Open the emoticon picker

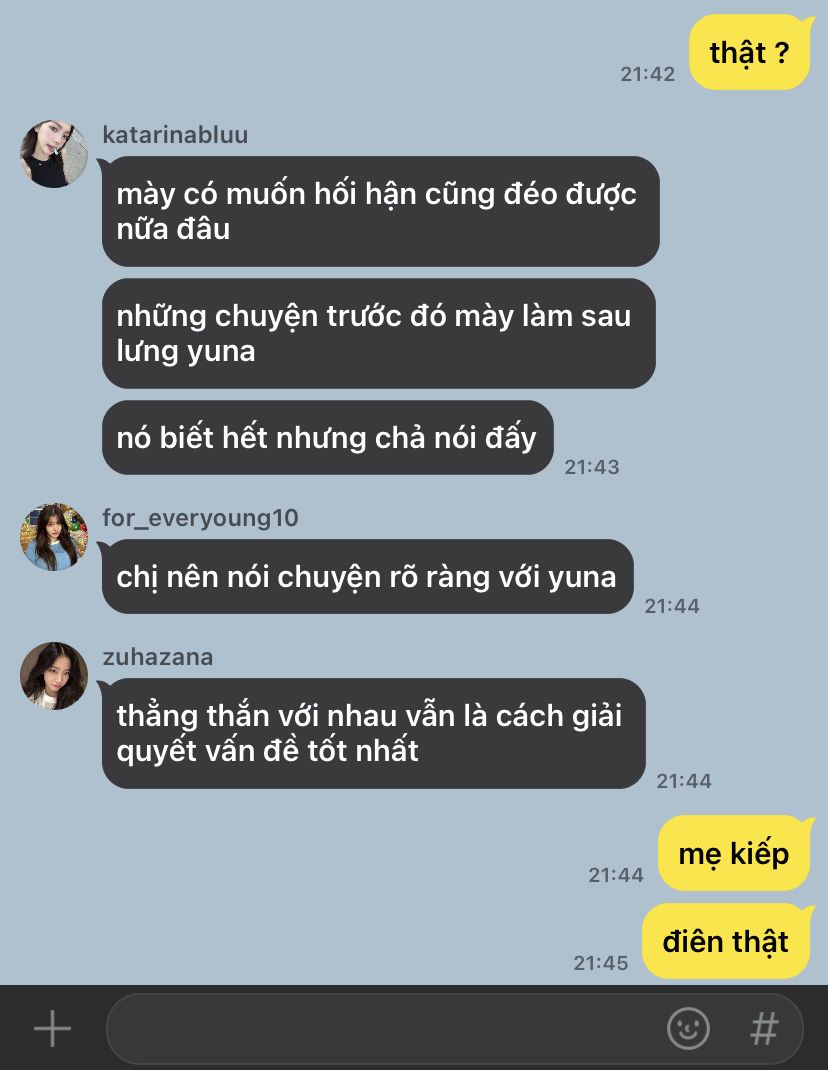[687, 1028]
